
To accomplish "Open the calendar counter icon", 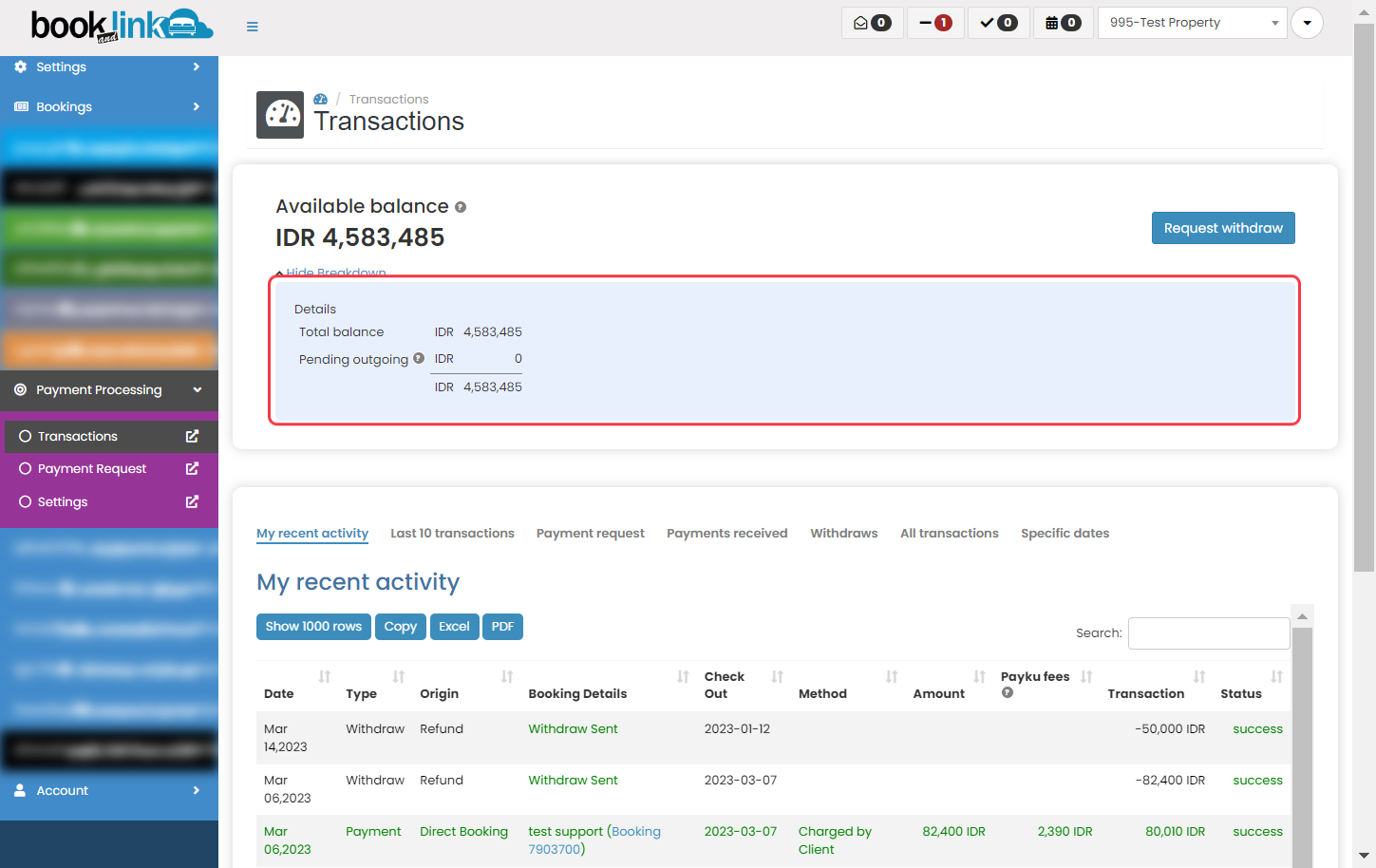I will coord(1063,23).
